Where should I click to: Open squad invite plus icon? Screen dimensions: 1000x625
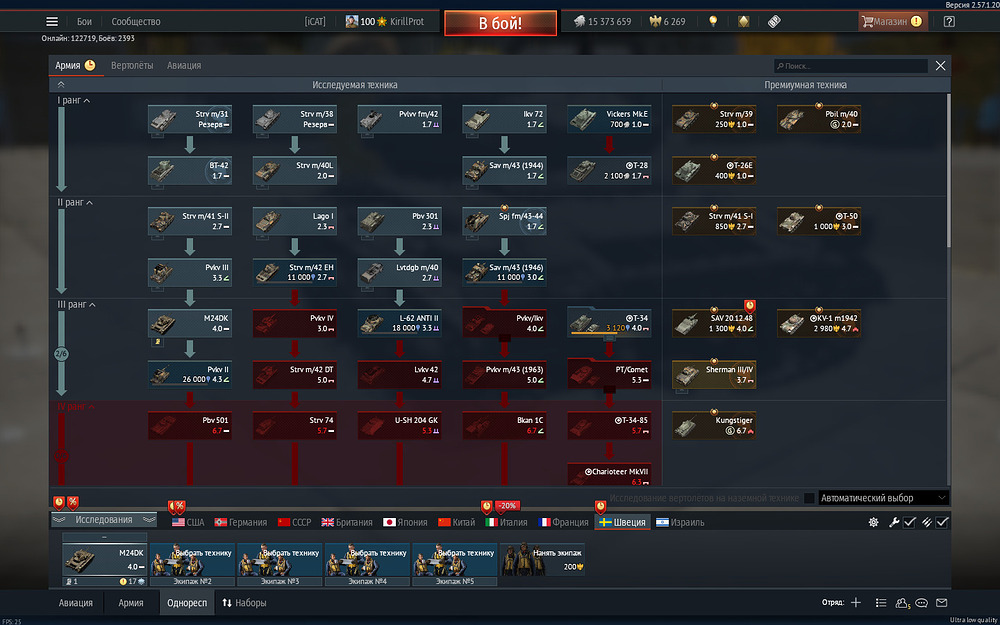tap(856, 603)
